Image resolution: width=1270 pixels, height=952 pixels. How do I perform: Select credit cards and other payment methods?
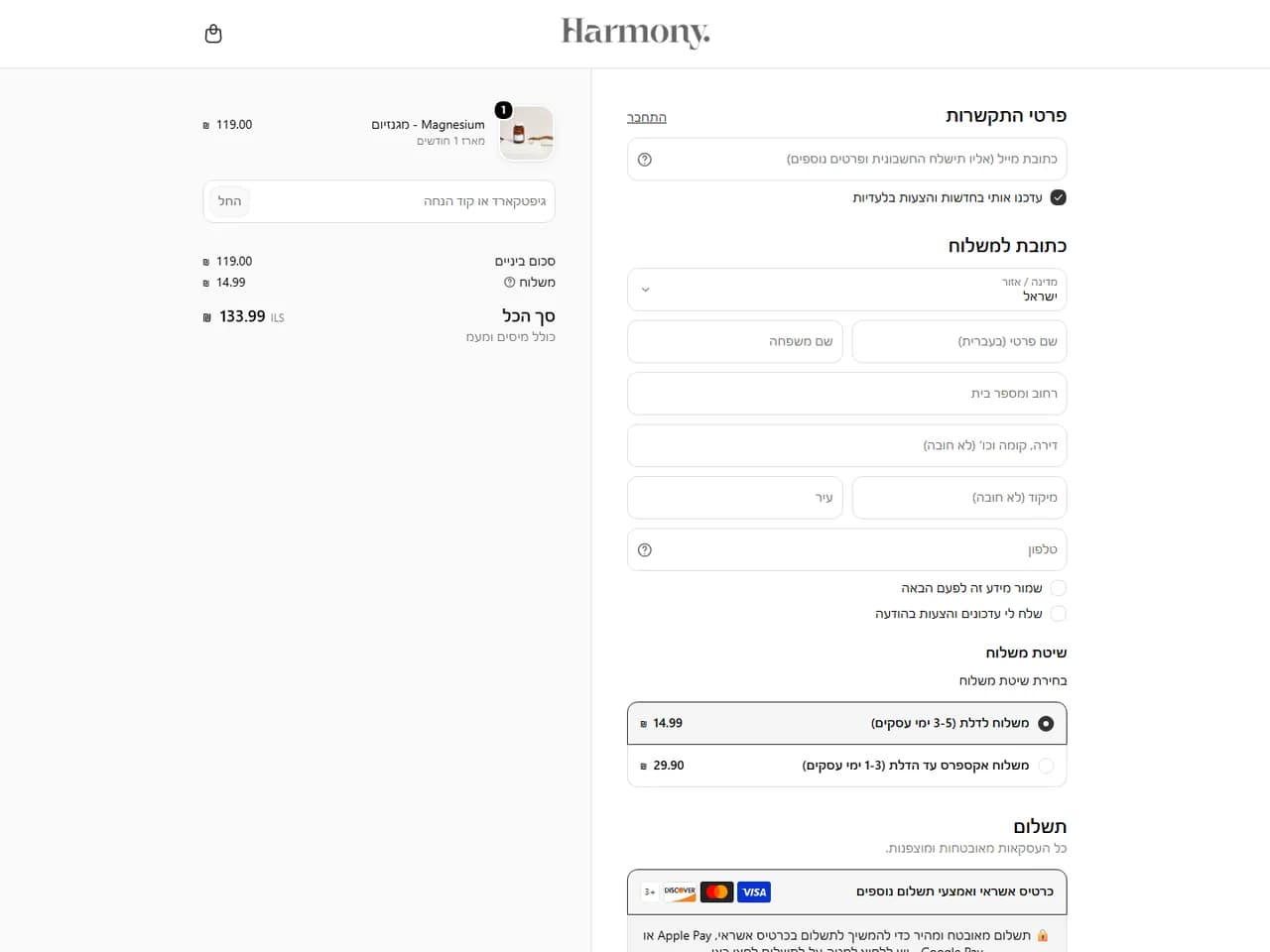pos(847,892)
